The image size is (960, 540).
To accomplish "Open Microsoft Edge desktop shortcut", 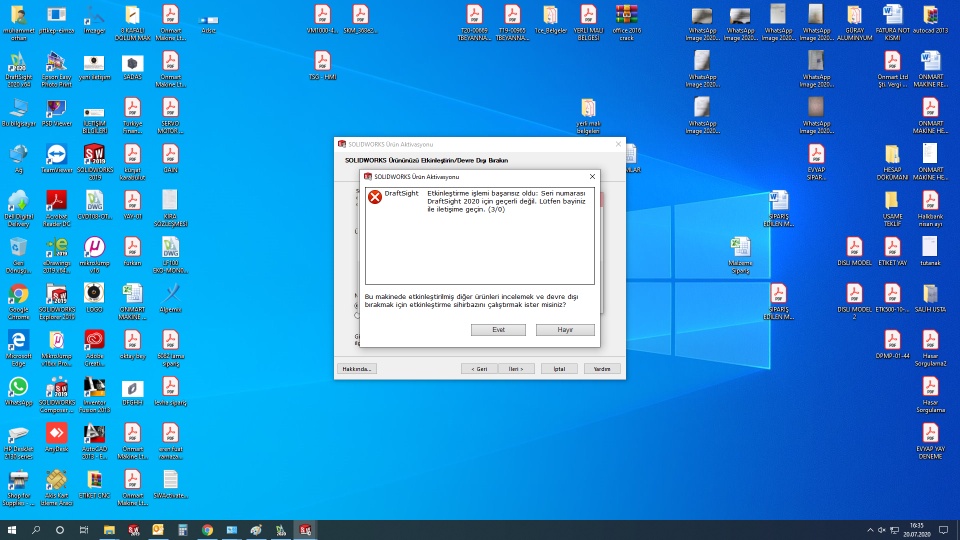I will pos(18,348).
